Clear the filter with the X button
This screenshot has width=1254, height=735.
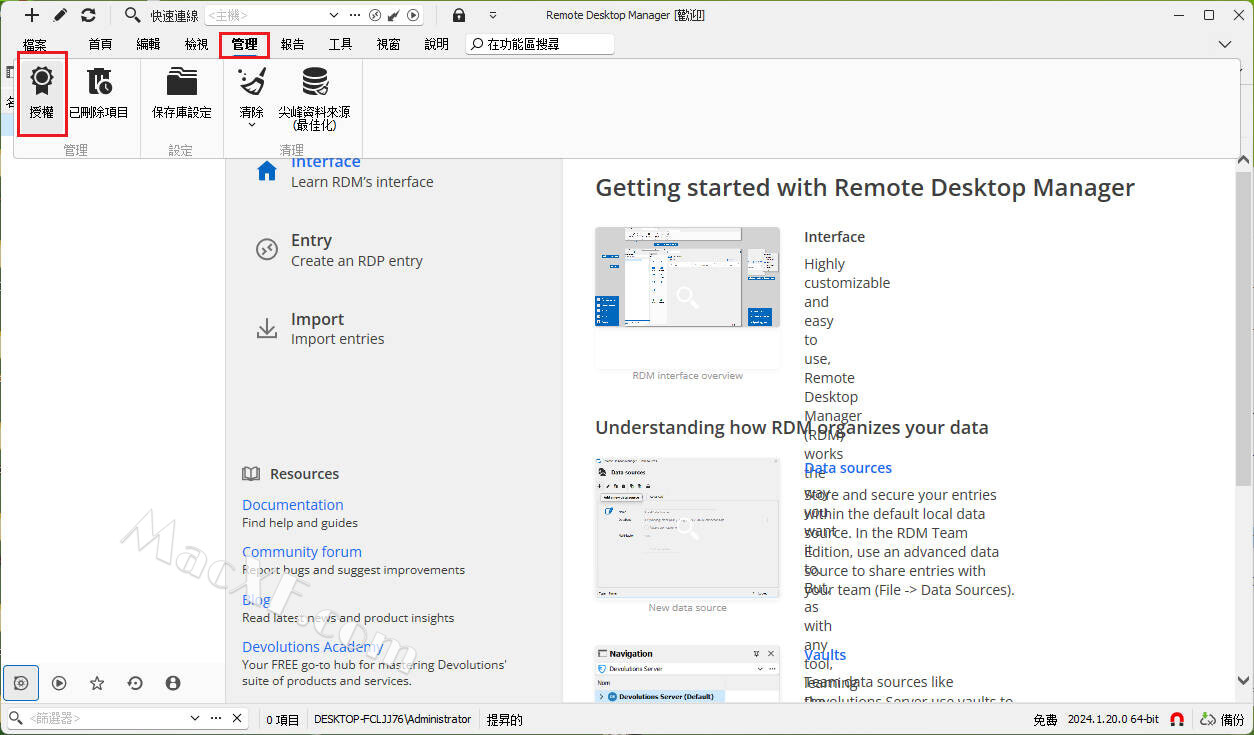click(x=237, y=719)
